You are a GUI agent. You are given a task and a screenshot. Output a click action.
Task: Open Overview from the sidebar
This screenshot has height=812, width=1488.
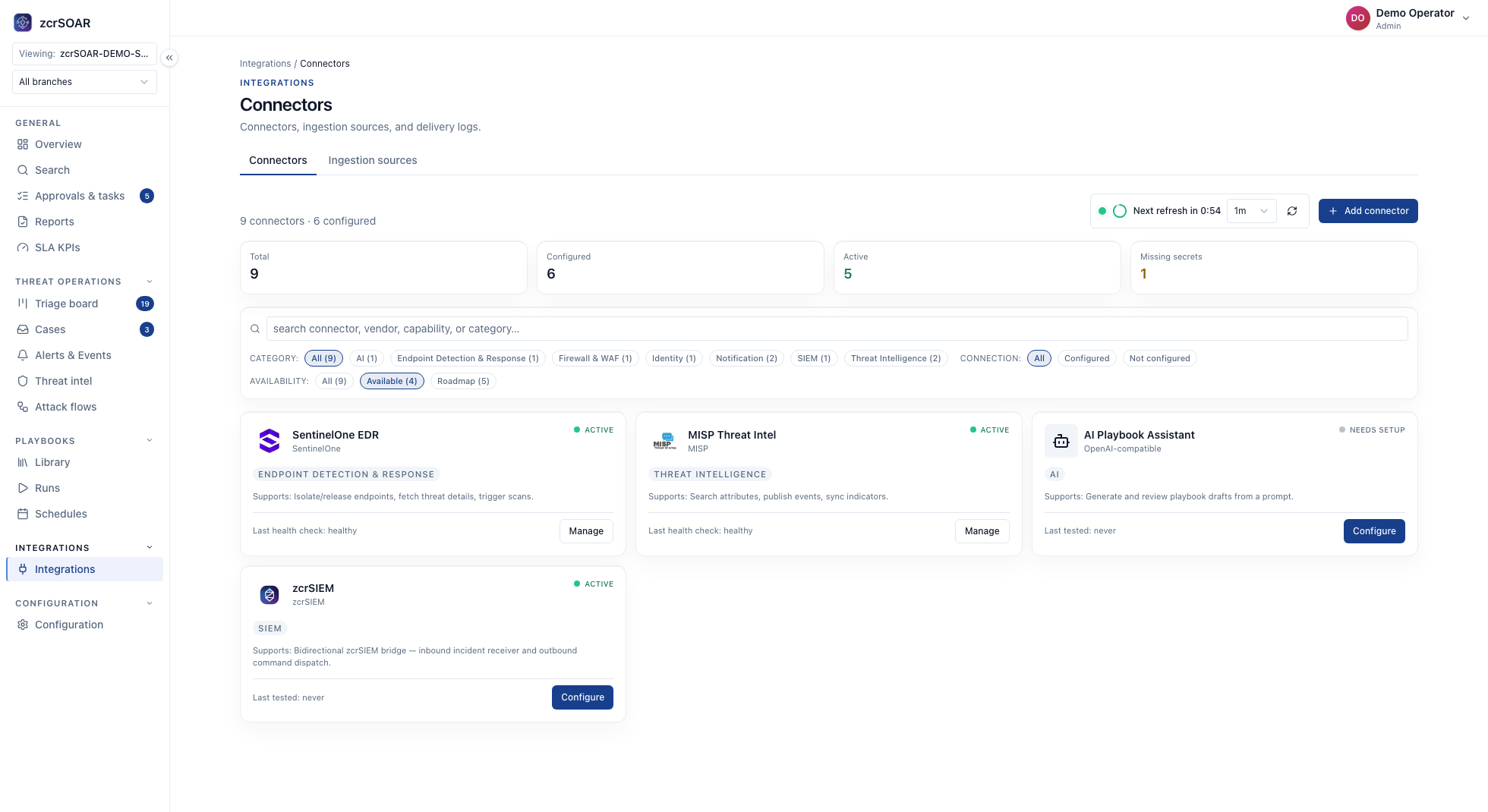click(84, 144)
